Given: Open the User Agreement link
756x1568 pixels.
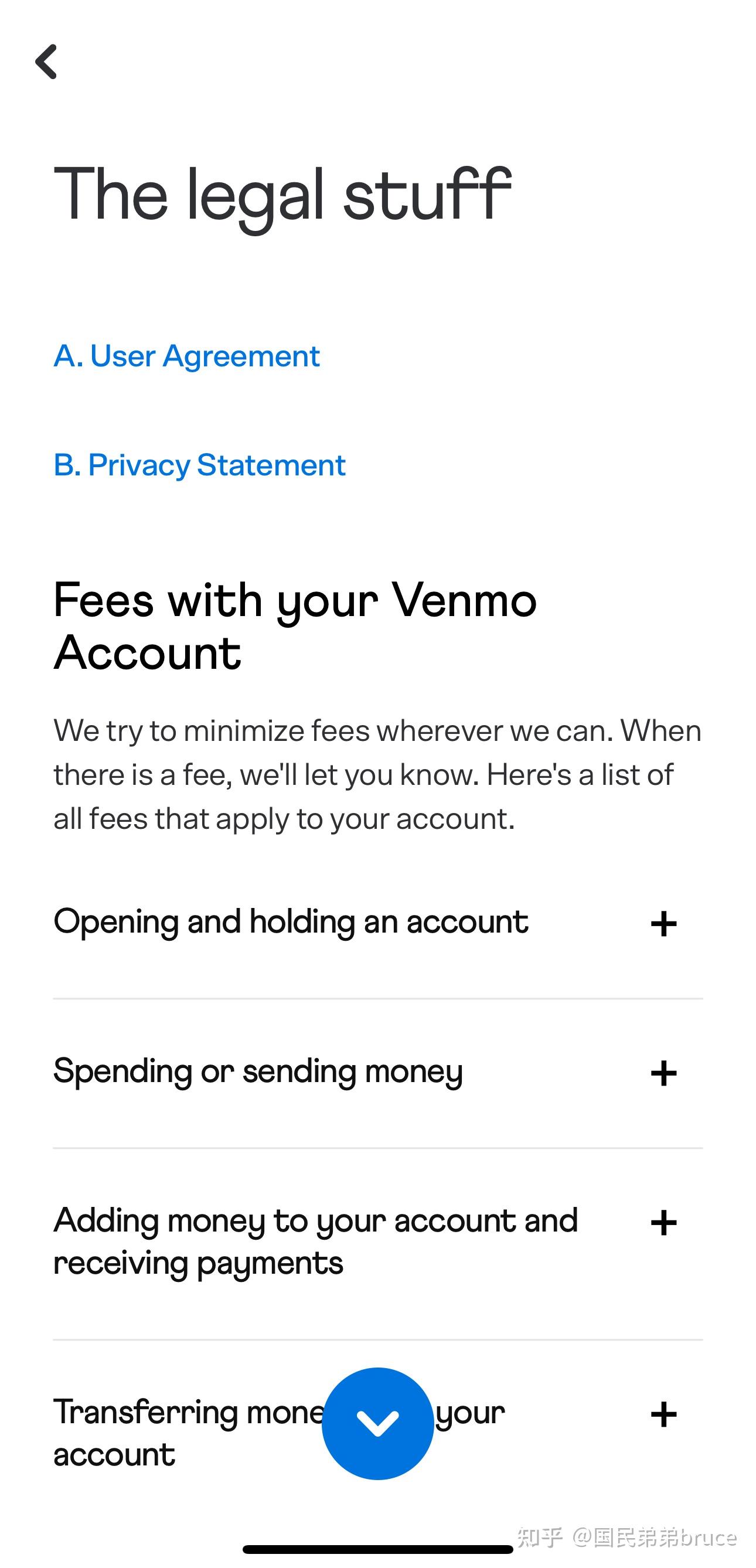Looking at the screenshot, I should pyautogui.click(x=186, y=356).
